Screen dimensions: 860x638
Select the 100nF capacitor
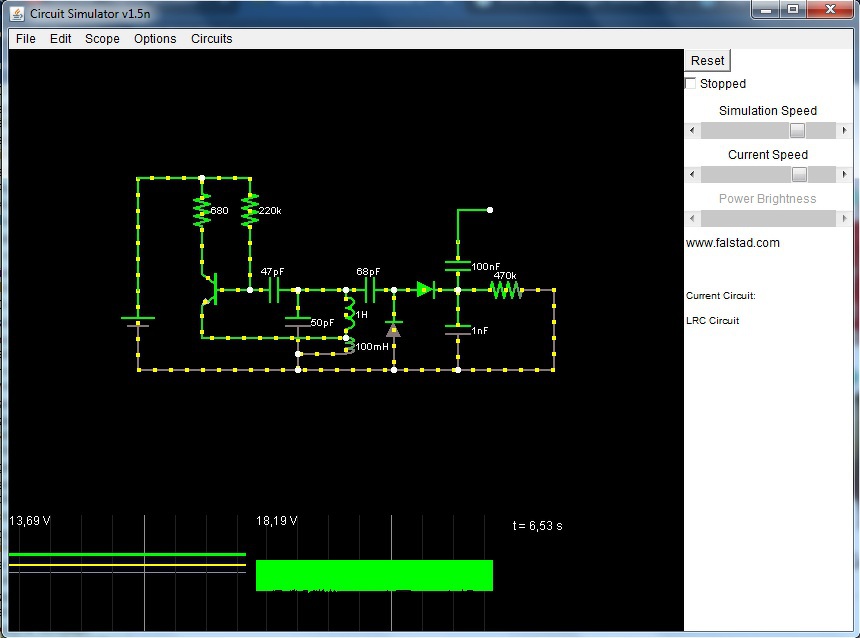457,266
